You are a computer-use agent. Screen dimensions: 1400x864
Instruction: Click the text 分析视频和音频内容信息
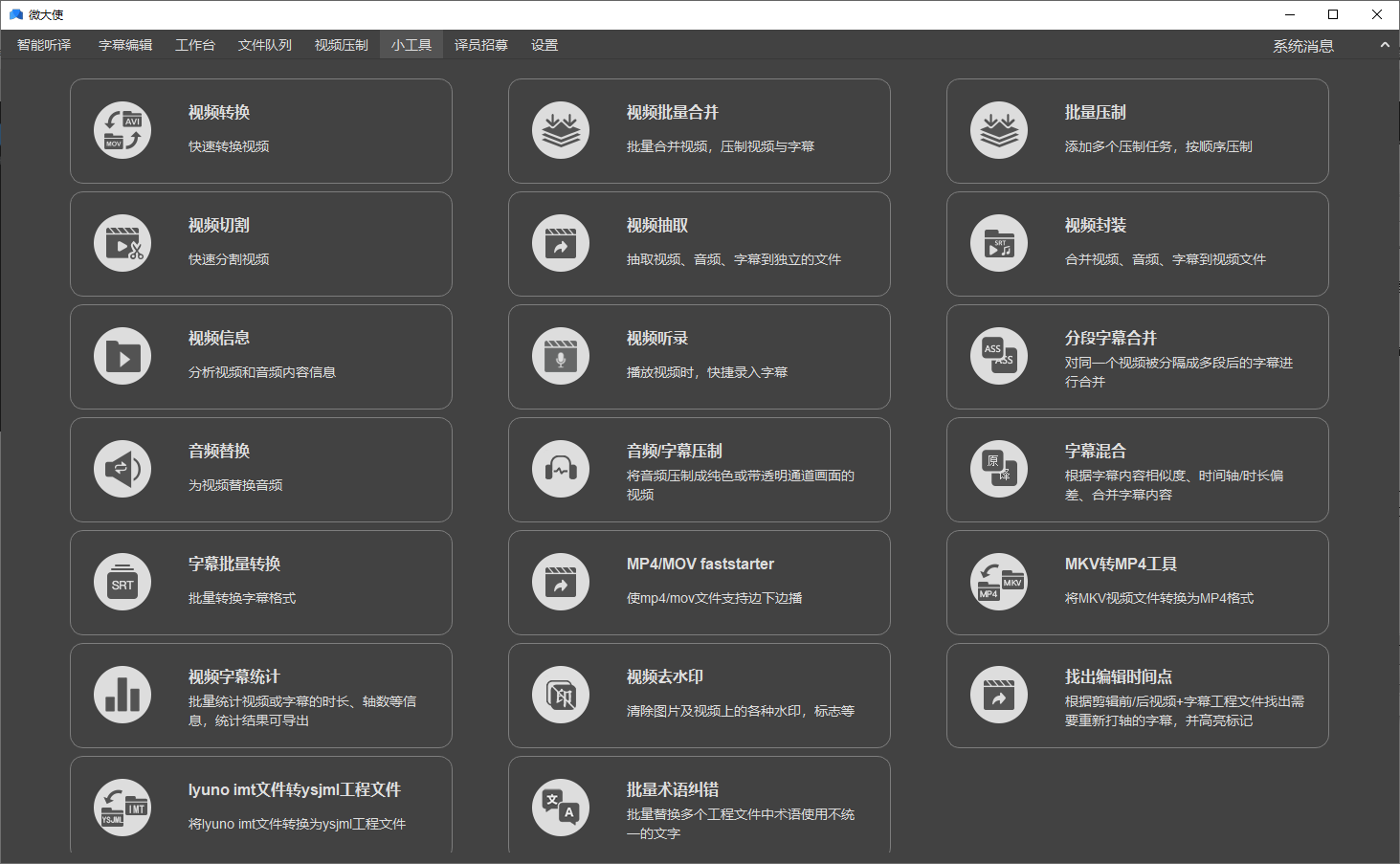coord(262,372)
